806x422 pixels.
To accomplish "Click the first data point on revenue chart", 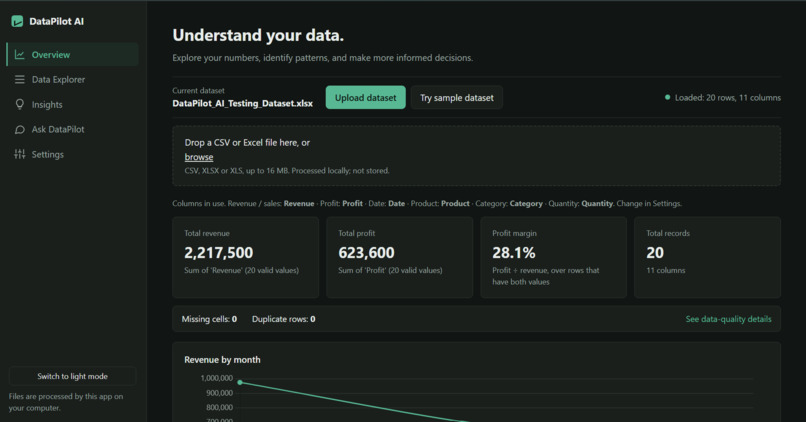I will 240,382.
